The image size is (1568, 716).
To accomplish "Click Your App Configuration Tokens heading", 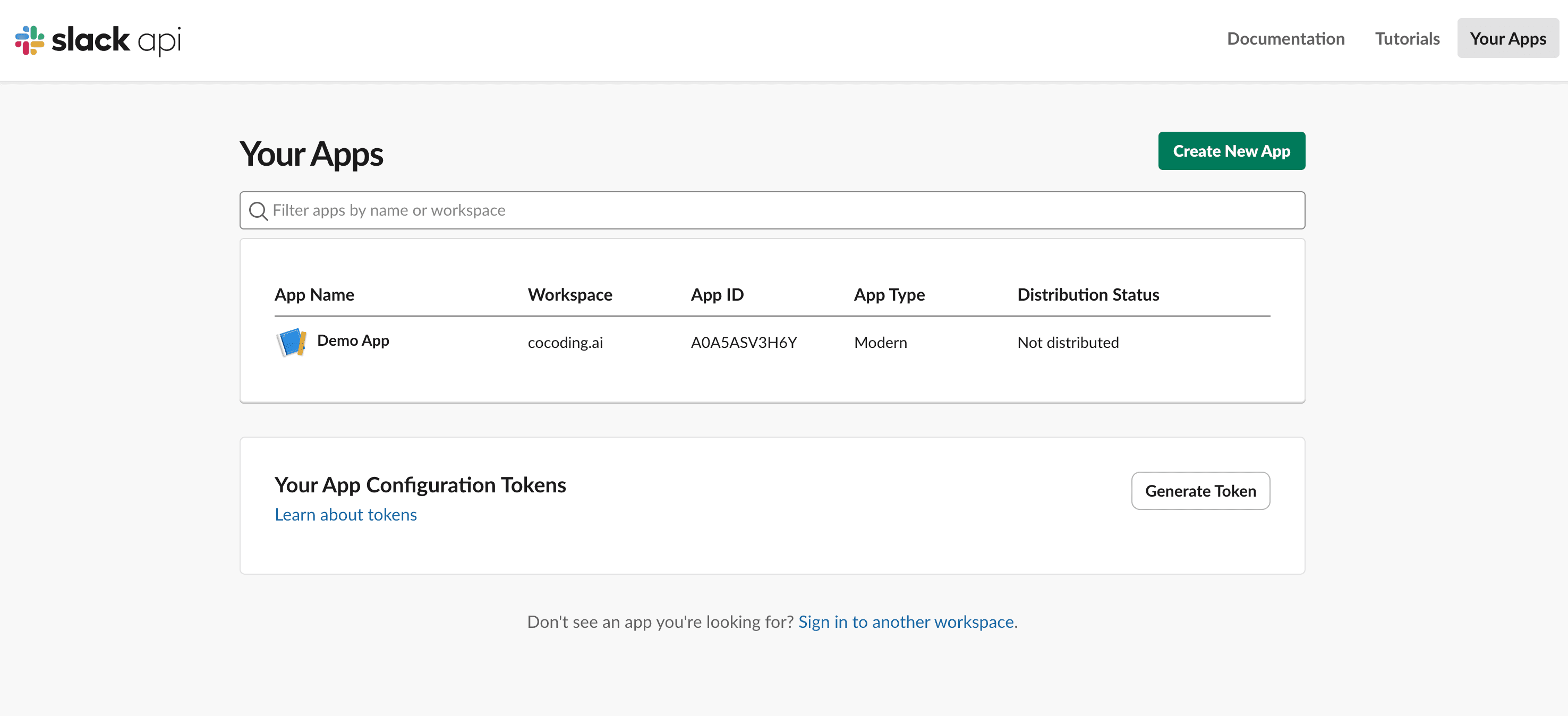I will pyautogui.click(x=420, y=484).
